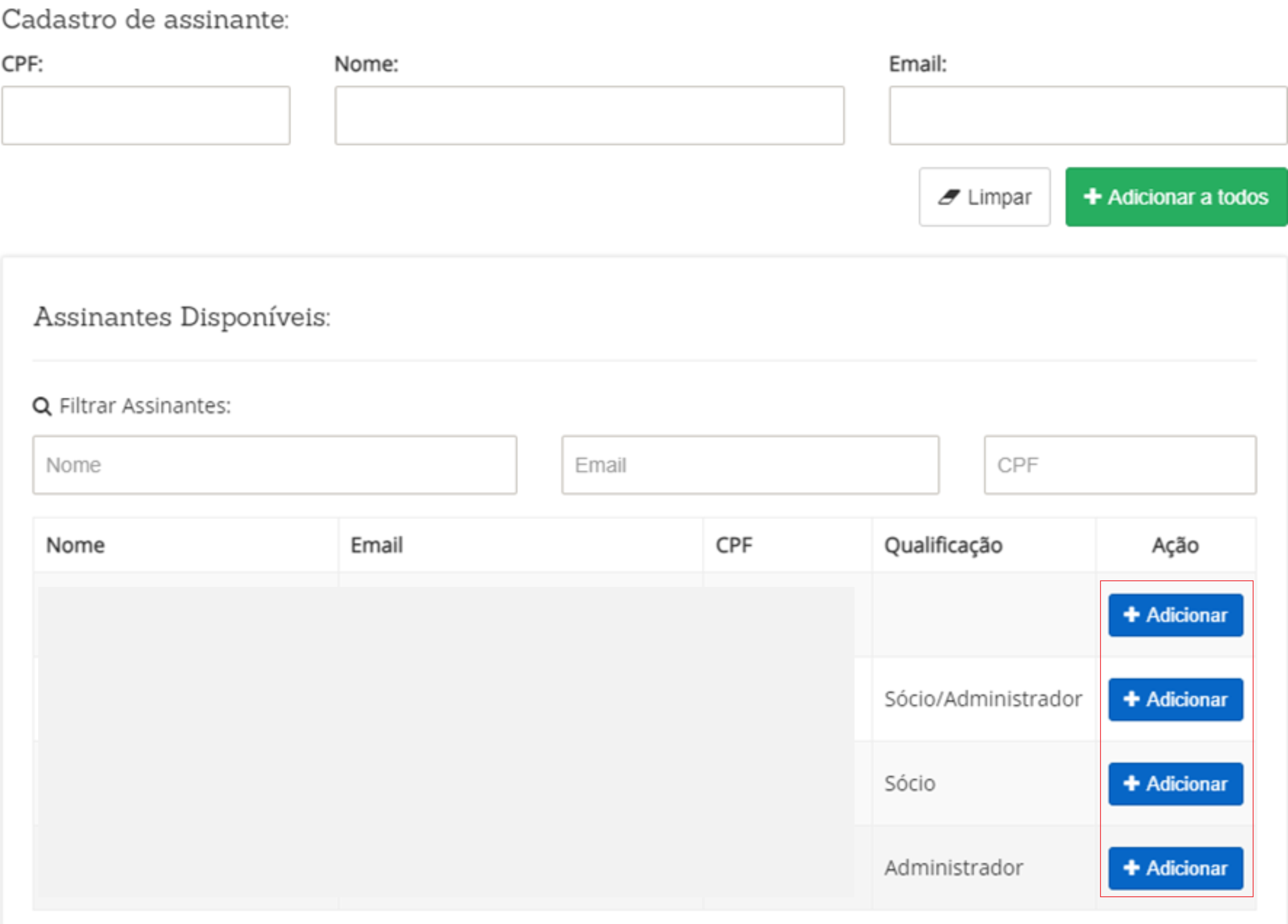This screenshot has width=1288, height=924.
Task: Click the eraser icon on Limpar
Action: coord(949,197)
